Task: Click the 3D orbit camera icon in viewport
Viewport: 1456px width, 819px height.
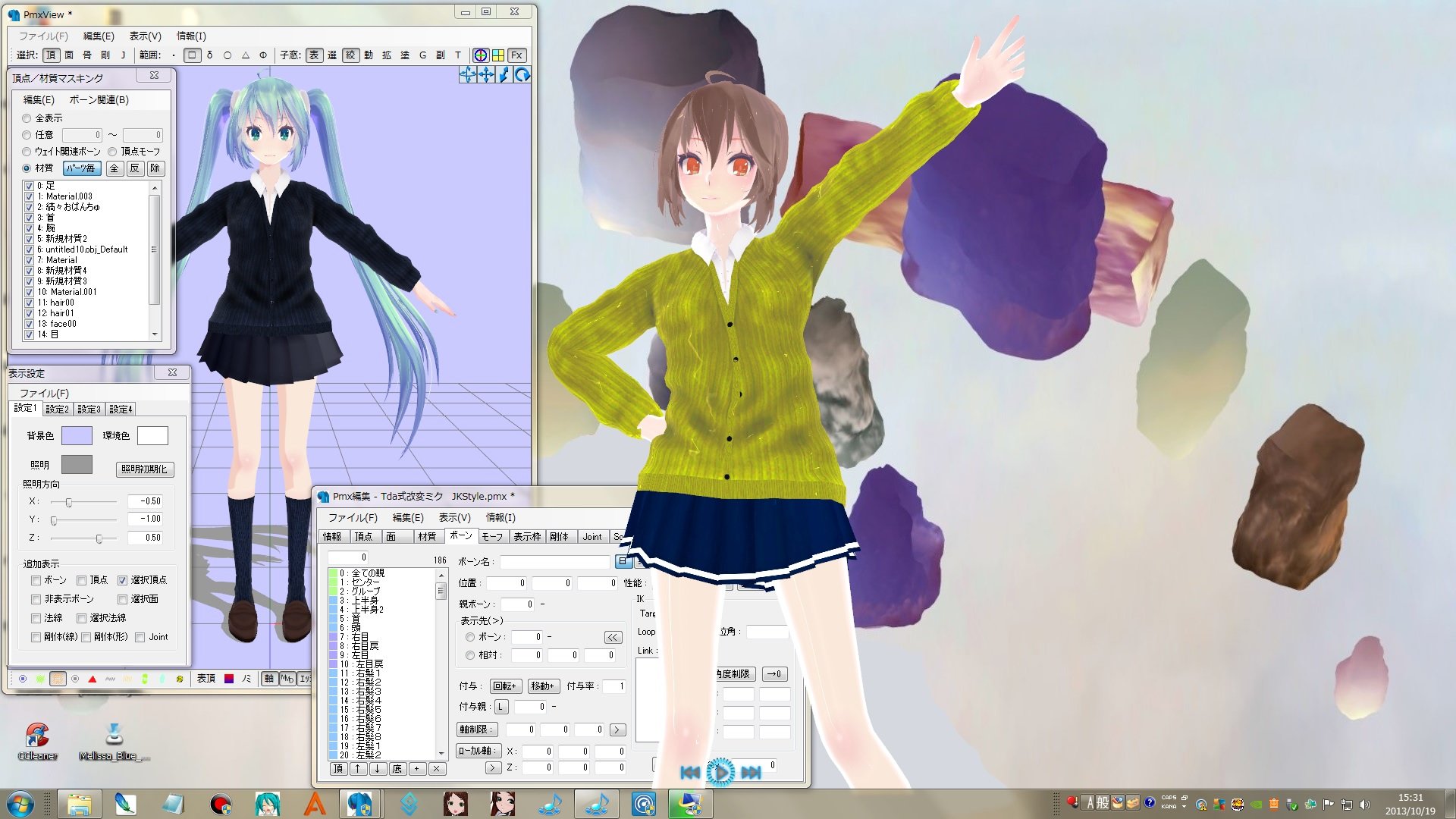Action: (468, 74)
